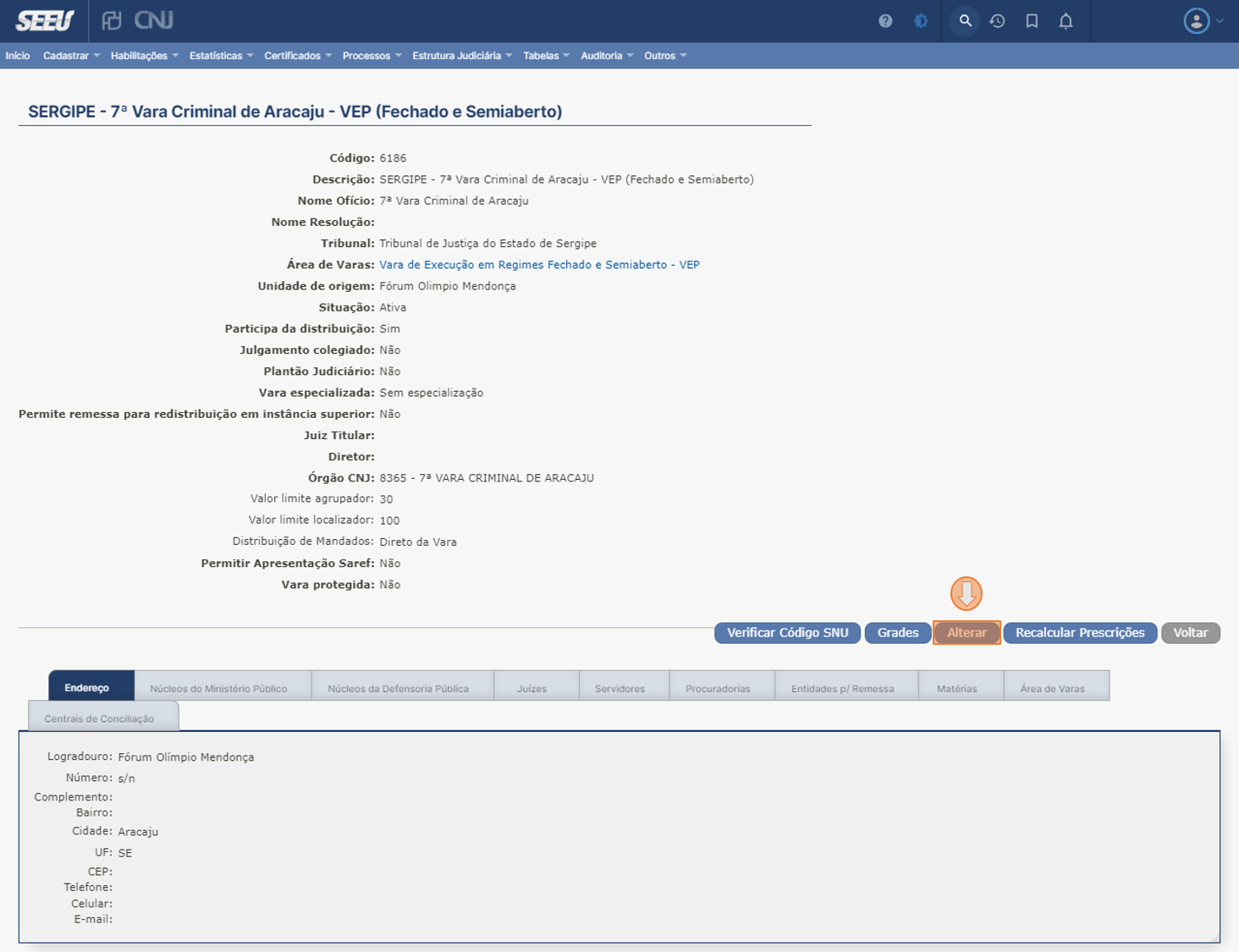1239x952 pixels.
Task: Switch to Entidades p/ Remessa tab
Action: click(x=846, y=686)
